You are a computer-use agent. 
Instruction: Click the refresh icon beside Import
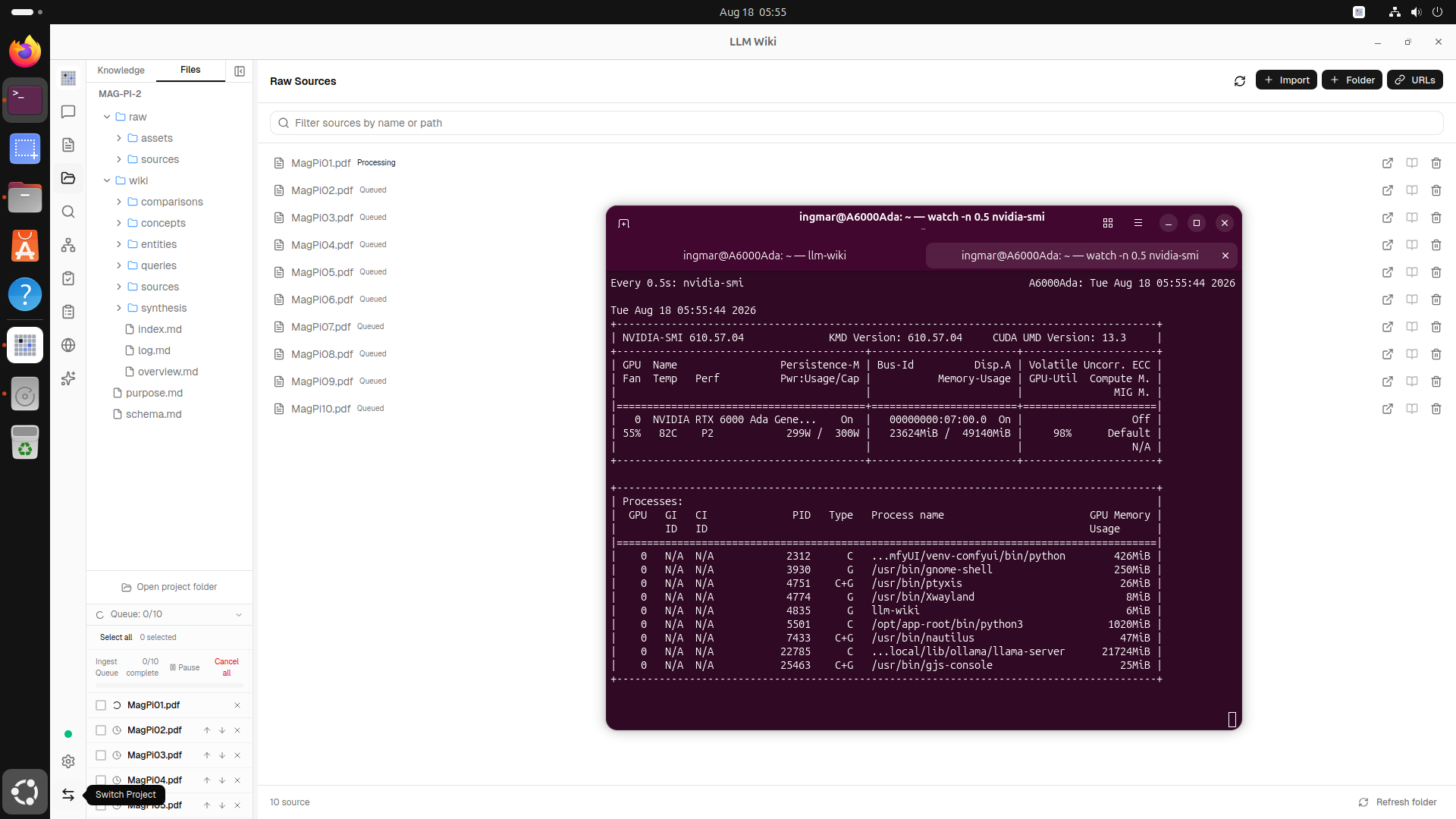[1240, 80]
